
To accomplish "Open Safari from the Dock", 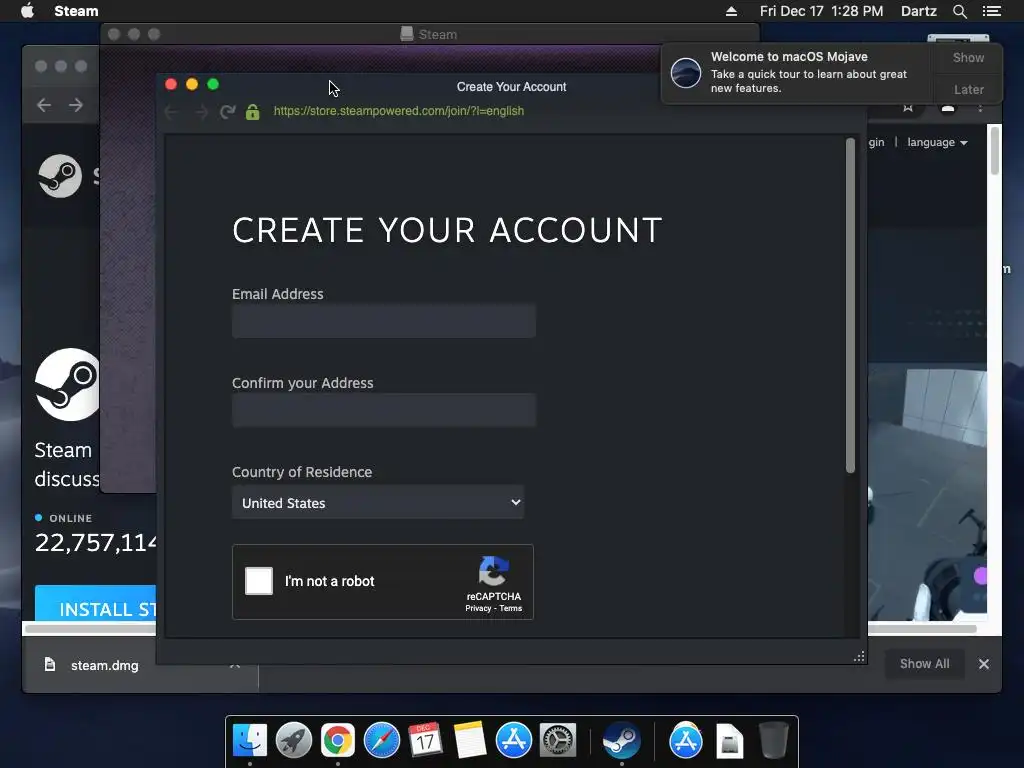I will pos(381,740).
